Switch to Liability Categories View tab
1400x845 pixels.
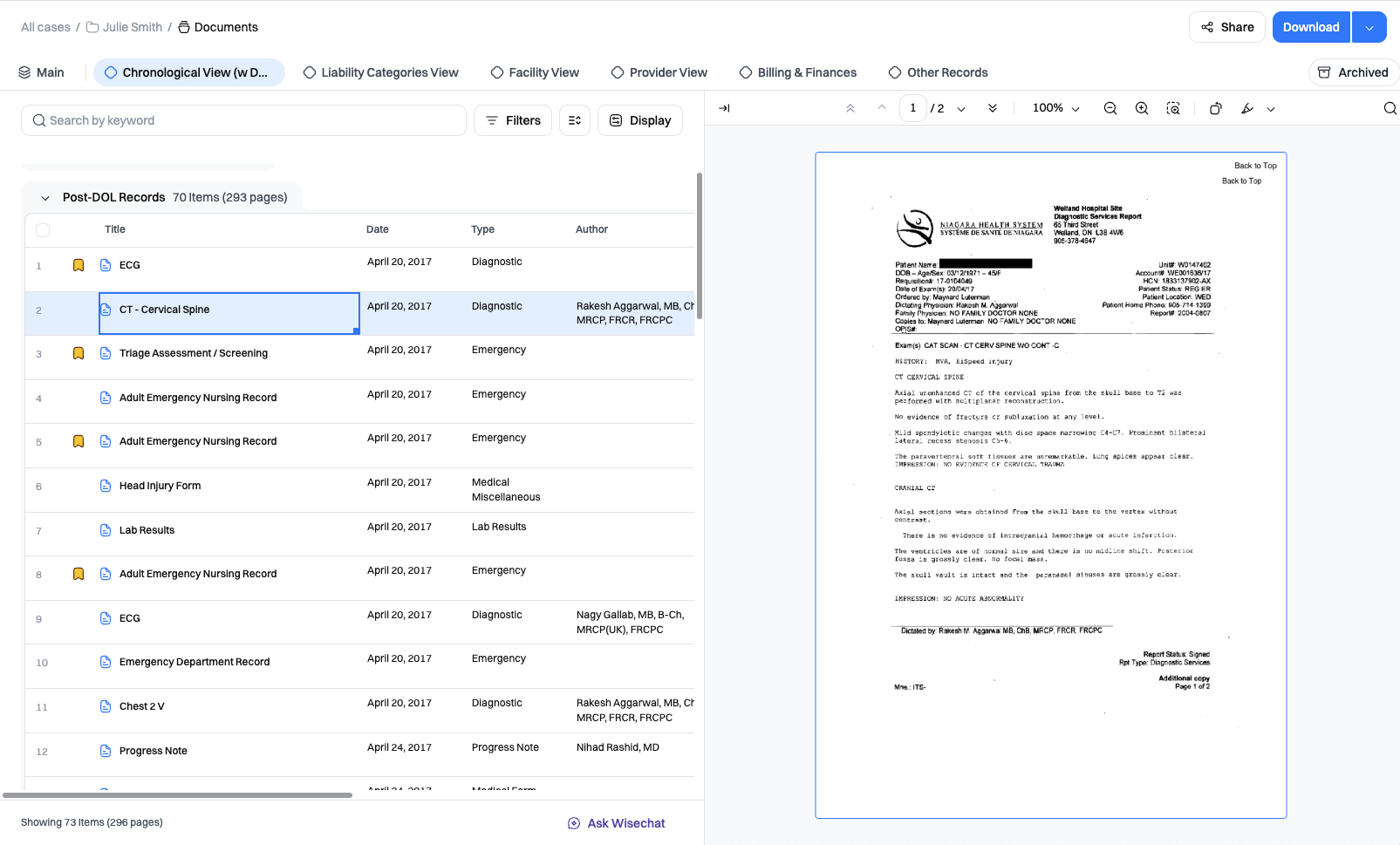[381, 72]
